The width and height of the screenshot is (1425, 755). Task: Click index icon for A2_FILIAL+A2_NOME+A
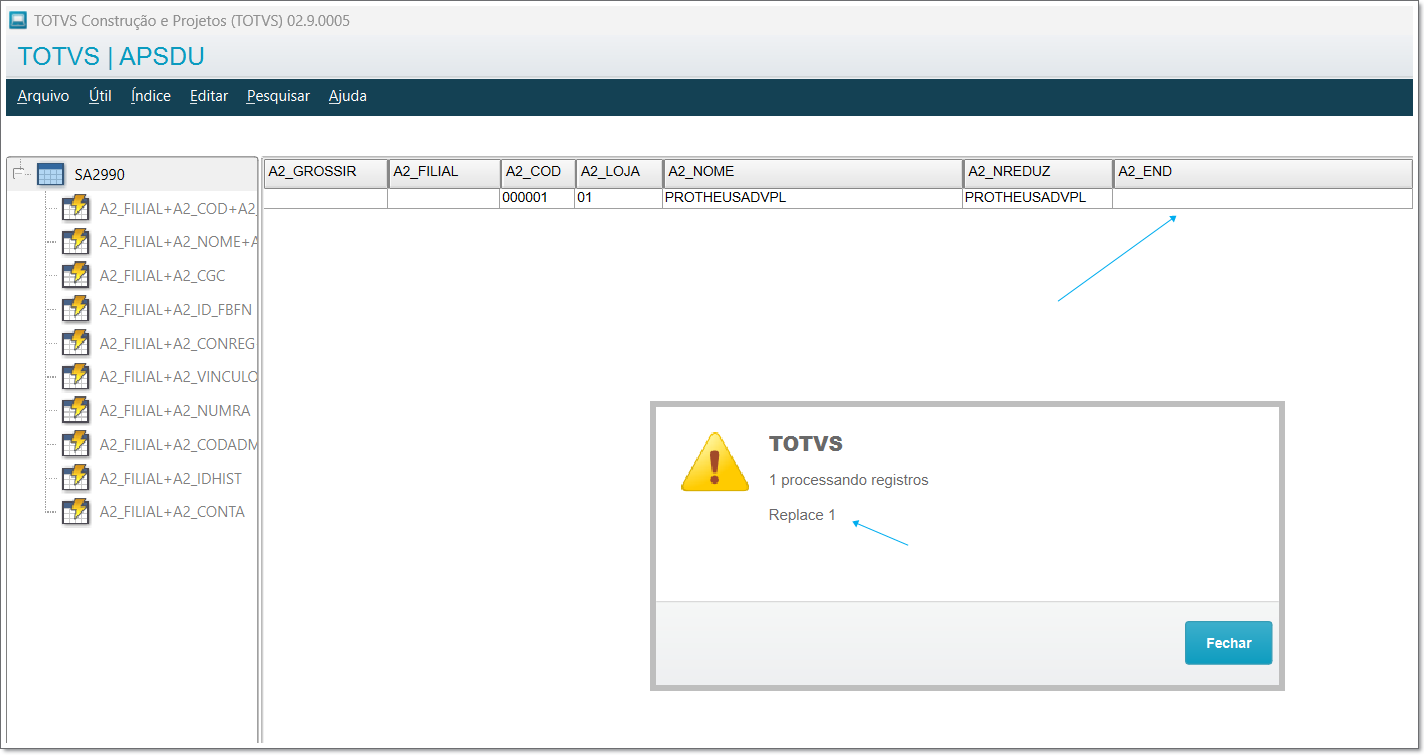[75, 242]
